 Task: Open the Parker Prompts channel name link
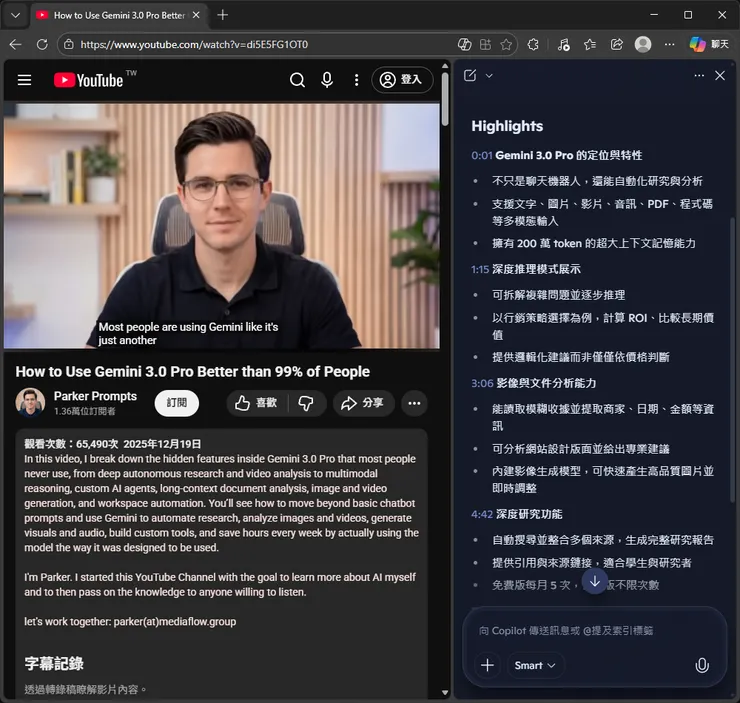(95, 396)
